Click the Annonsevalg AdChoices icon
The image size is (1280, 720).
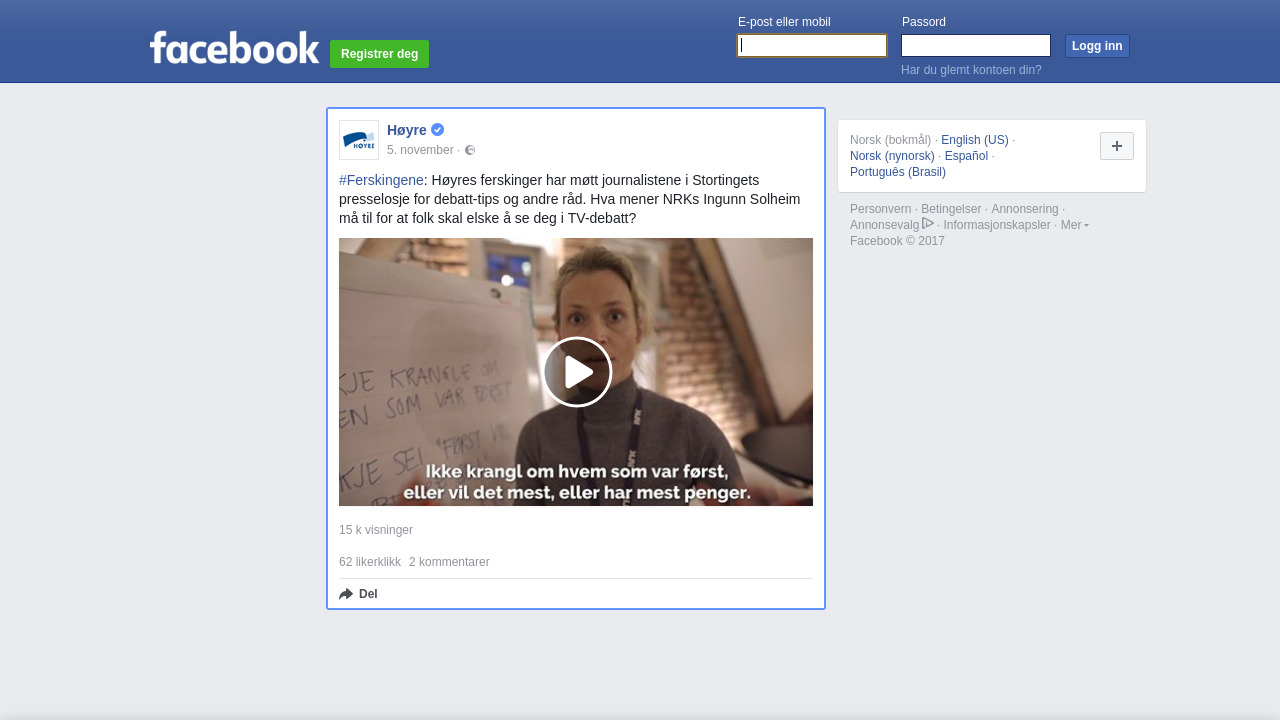click(x=928, y=224)
